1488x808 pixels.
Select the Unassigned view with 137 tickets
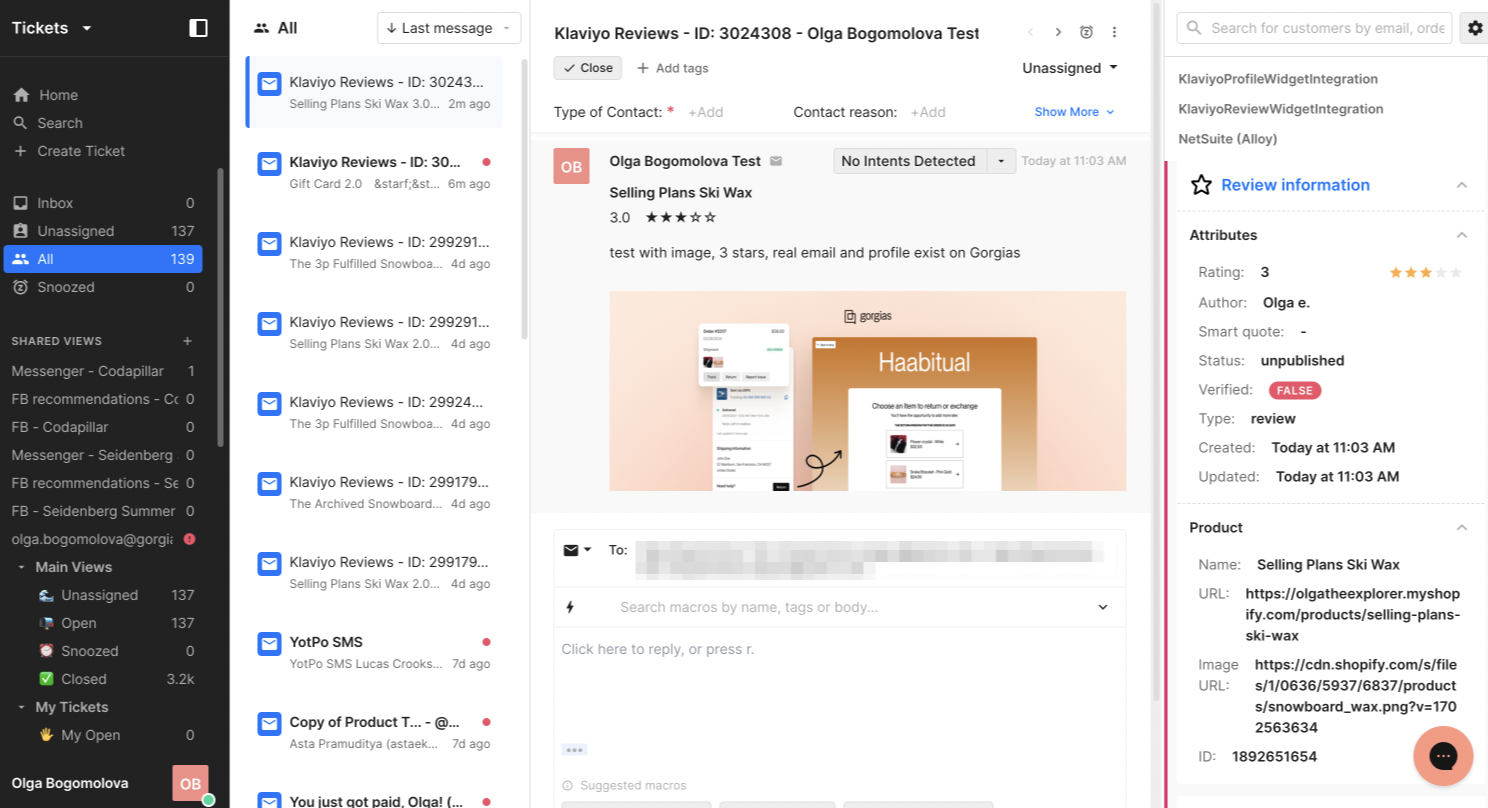103,231
